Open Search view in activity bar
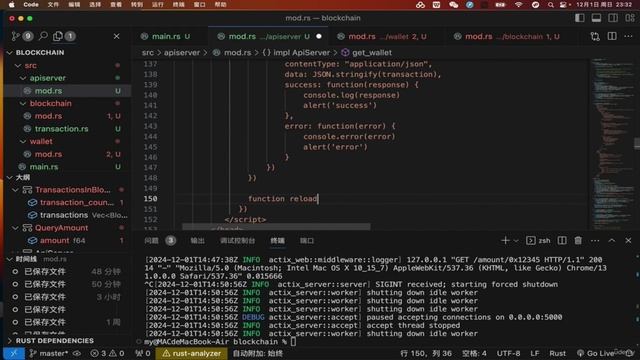The height and width of the screenshot is (360, 640). tap(43, 36)
